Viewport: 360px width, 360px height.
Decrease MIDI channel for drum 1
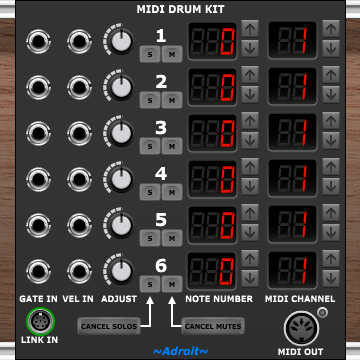[x=331, y=49]
